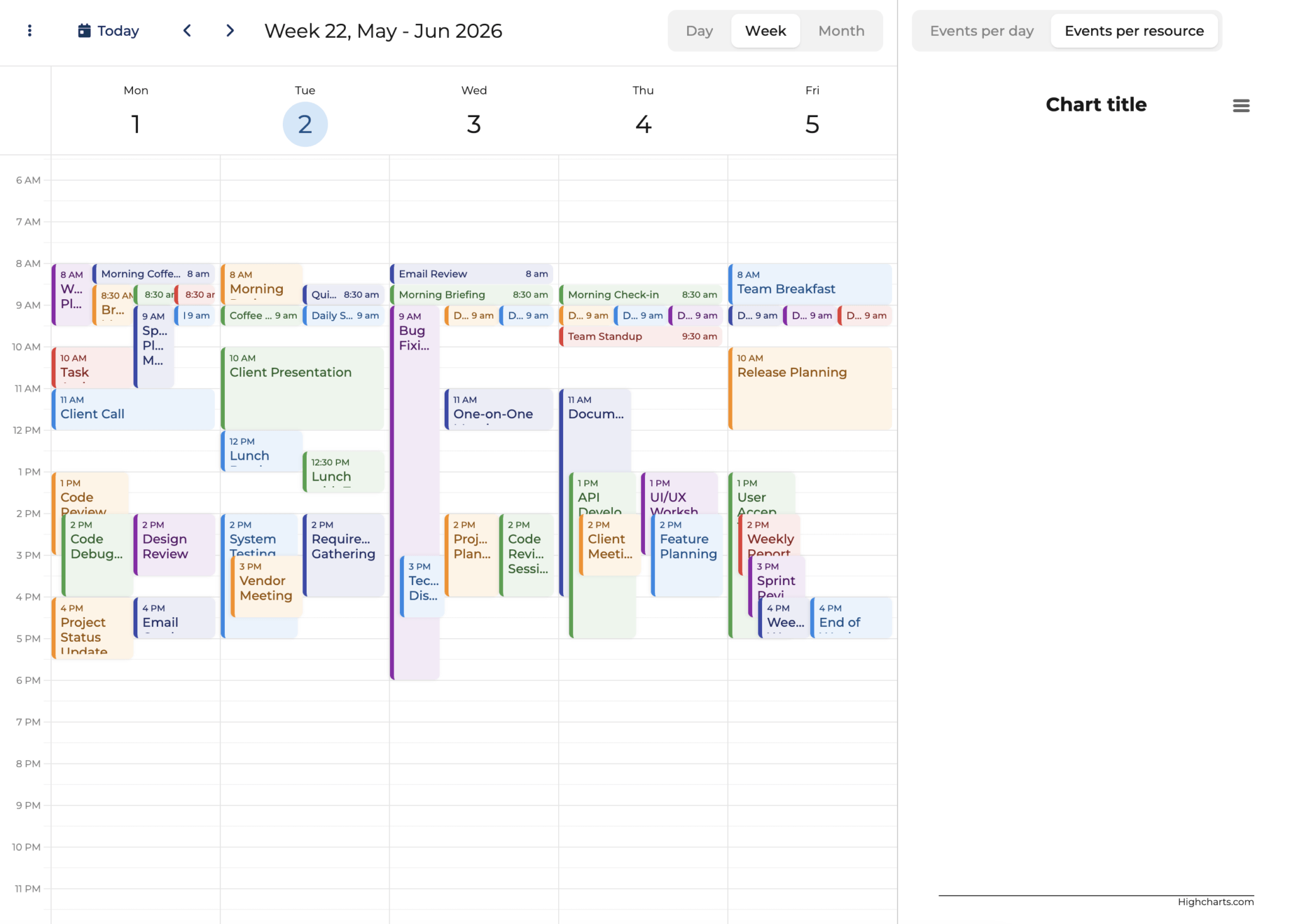Image resolution: width=1290 pixels, height=924 pixels.
Task: Select Tuesday the 2nd day header
Action: coord(305,124)
